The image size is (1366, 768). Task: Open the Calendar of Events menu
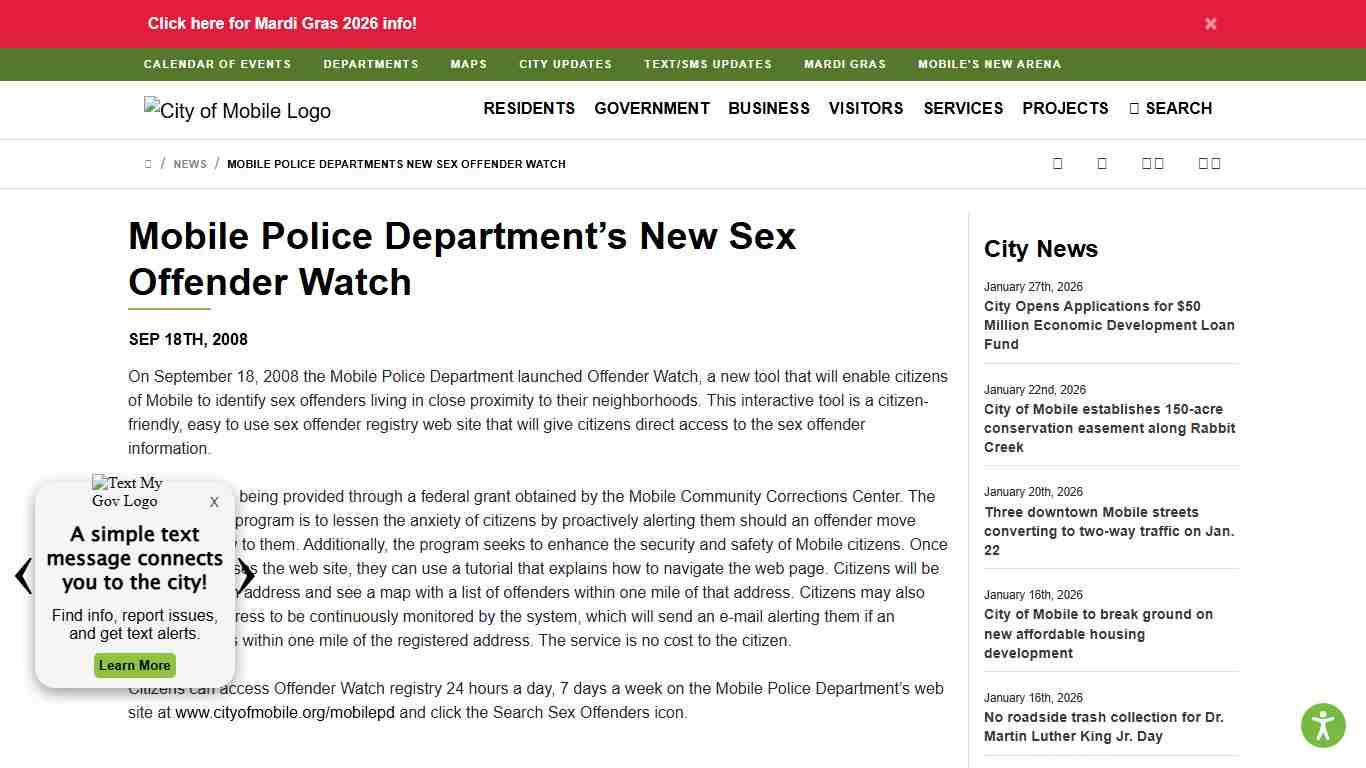click(217, 63)
